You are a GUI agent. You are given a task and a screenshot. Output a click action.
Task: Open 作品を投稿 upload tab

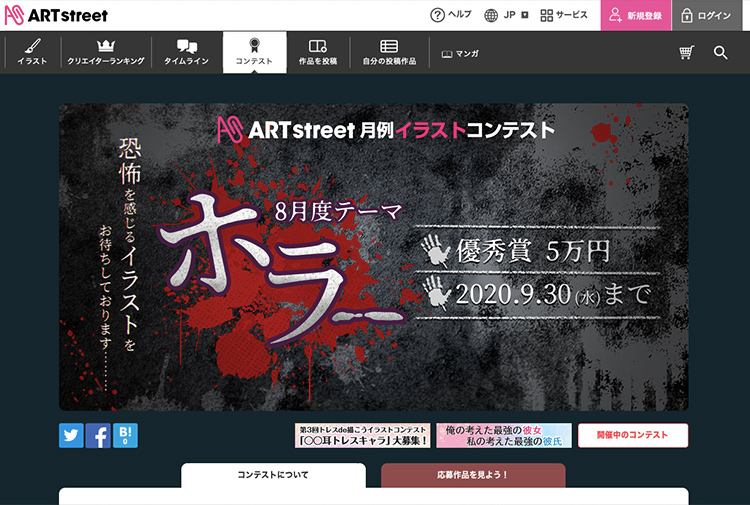(318, 52)
